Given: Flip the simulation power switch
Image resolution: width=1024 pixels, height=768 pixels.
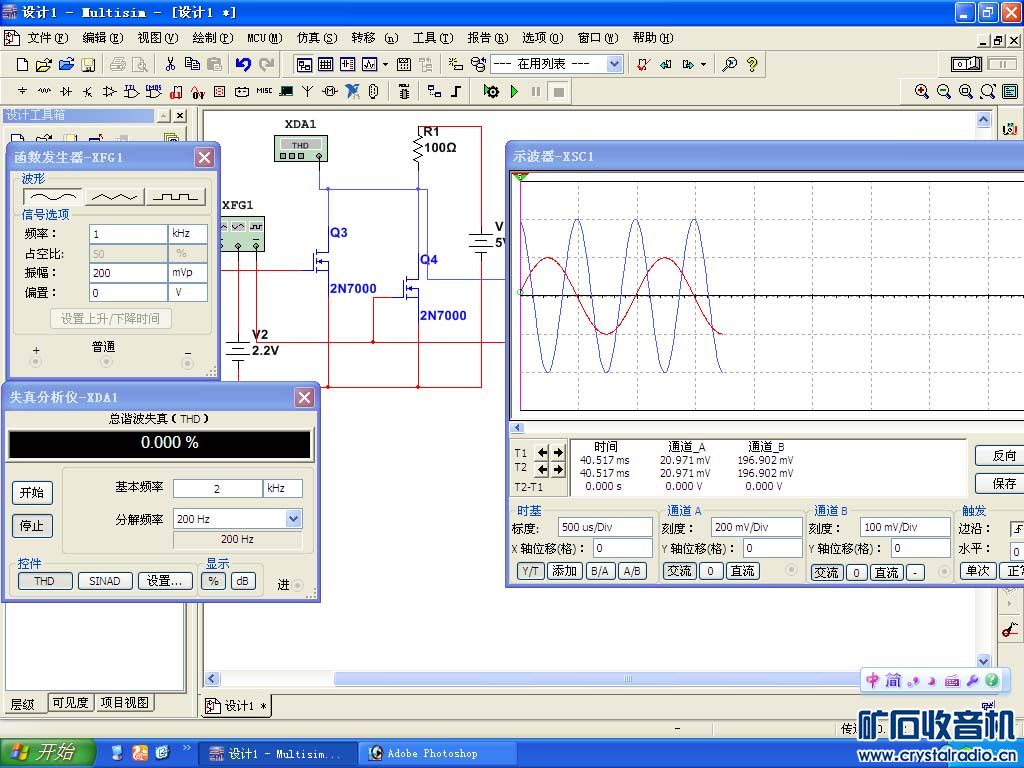Looking at the screenshot, I should 967,64.
